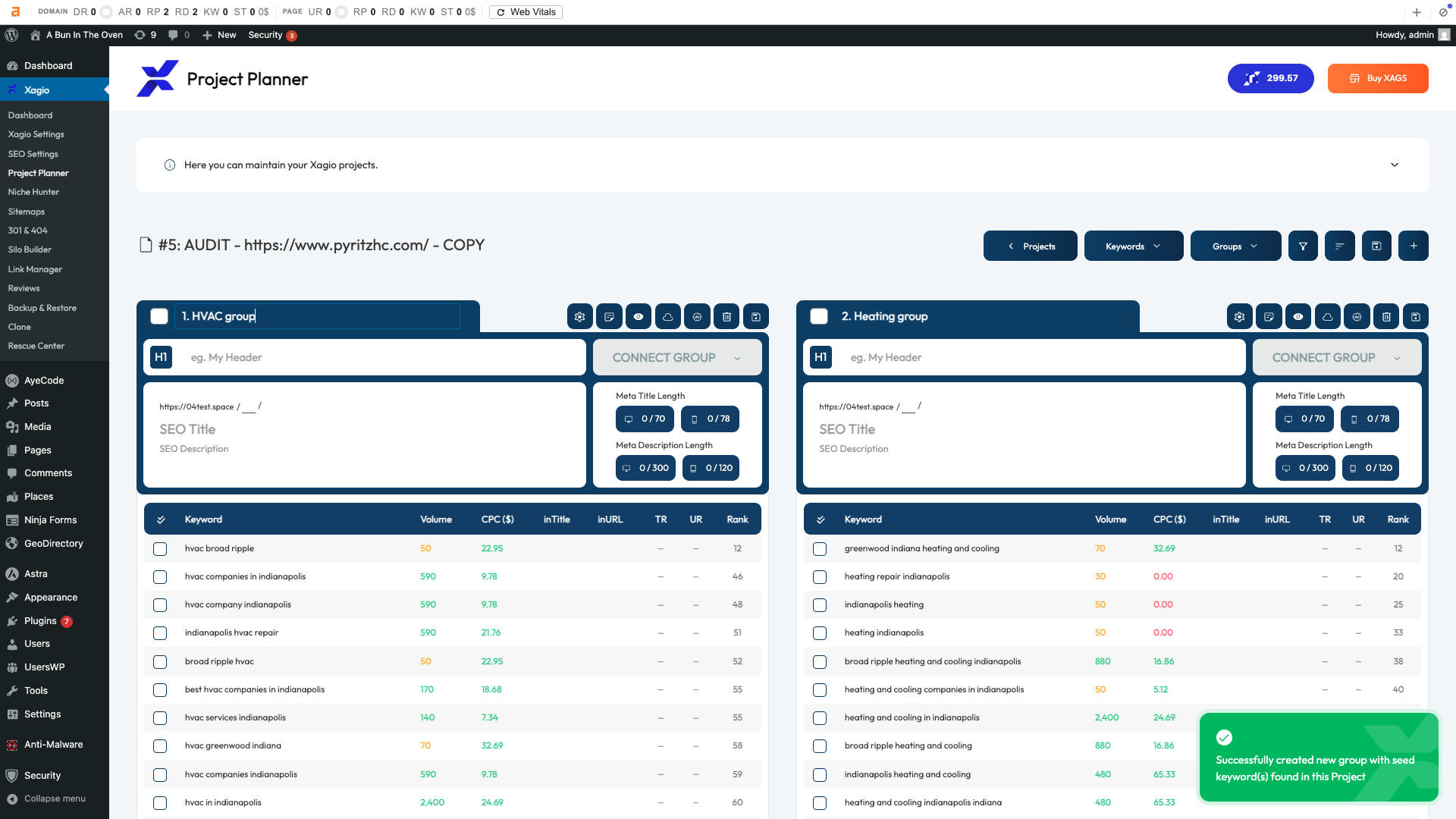Viewport: 1456px width, 819px height.
Task: Click the H1 header field in HVAC group
Action: click(x=384, y=357)
